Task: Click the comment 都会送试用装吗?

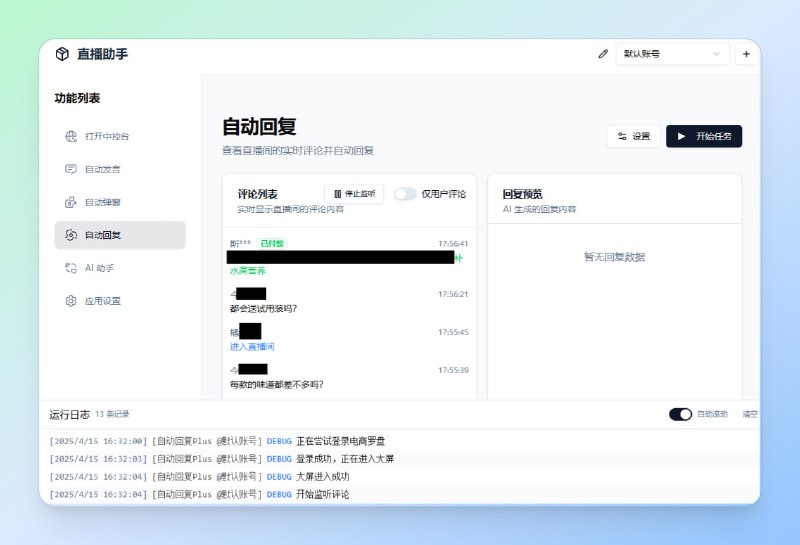Action: click(x=263, y=308)
